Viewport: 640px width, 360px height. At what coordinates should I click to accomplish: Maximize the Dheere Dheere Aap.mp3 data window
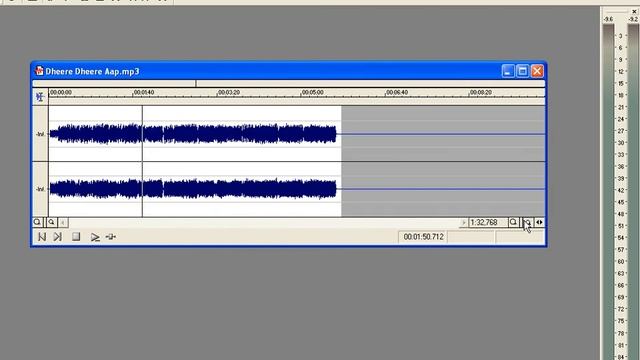click(x=522, y=71)
